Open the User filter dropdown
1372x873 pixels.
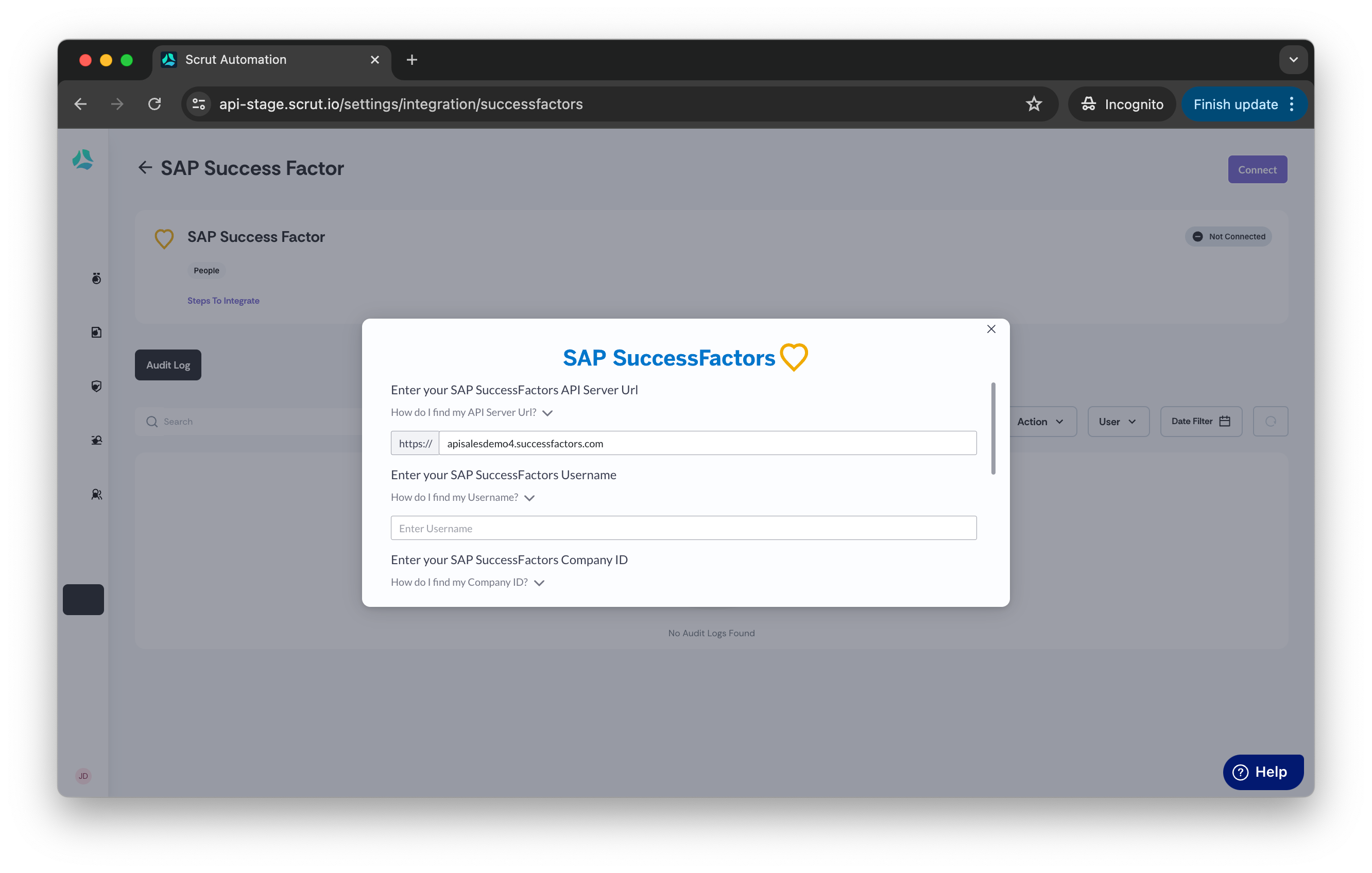[x=1118, y=422]
